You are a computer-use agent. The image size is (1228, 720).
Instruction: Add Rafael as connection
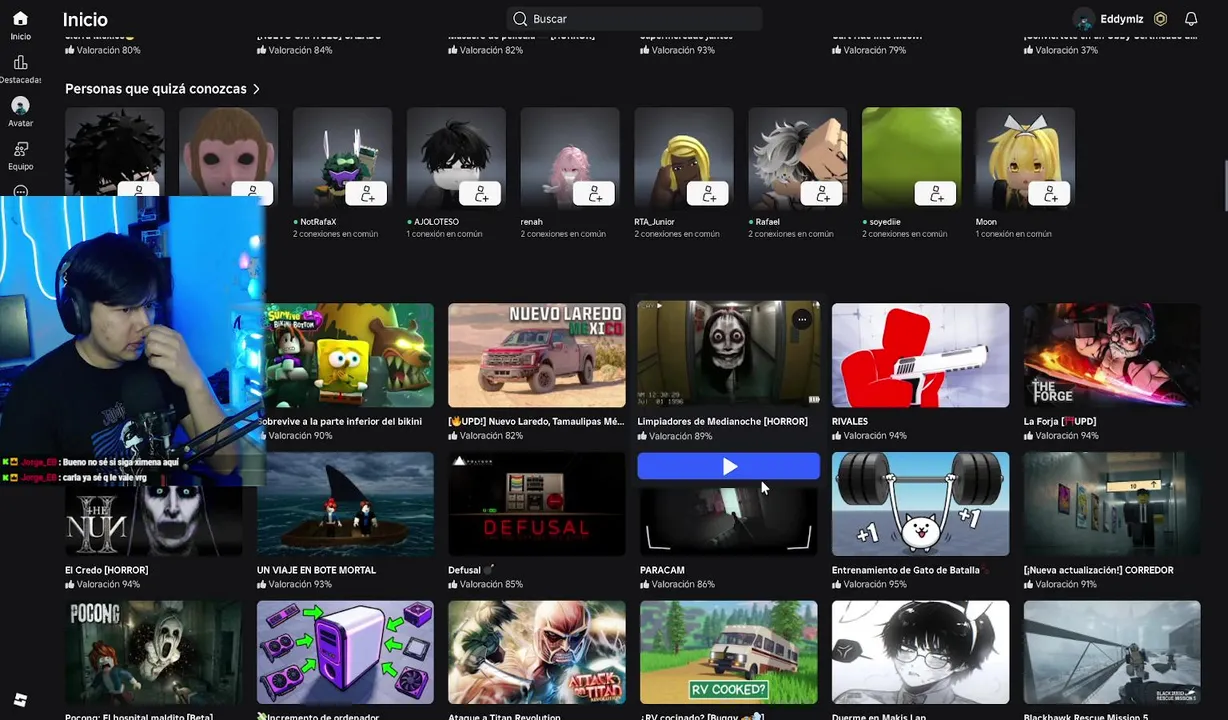click(x=823, y=194)
